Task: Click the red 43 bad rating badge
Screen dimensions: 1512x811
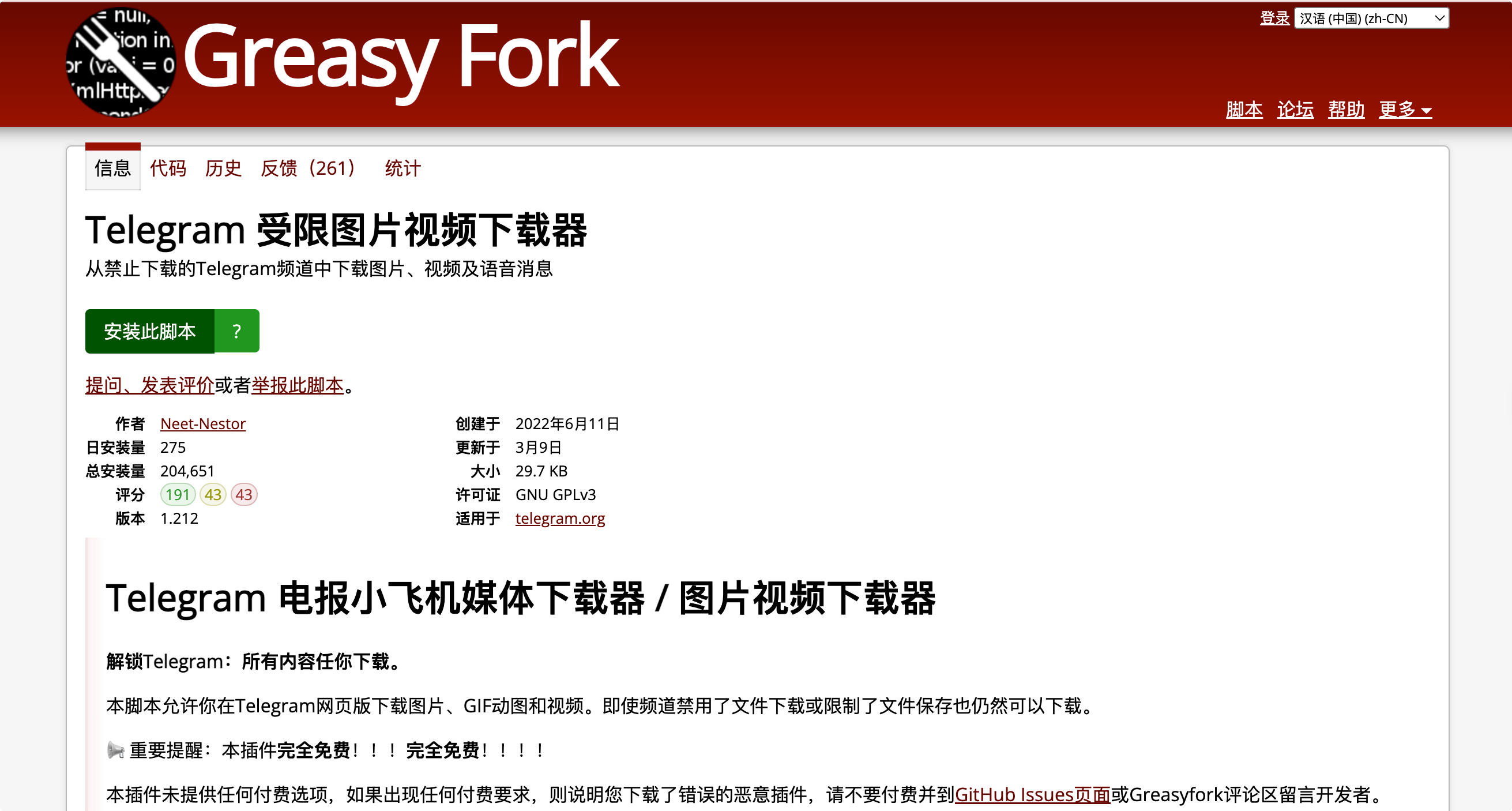Action: 244,494
